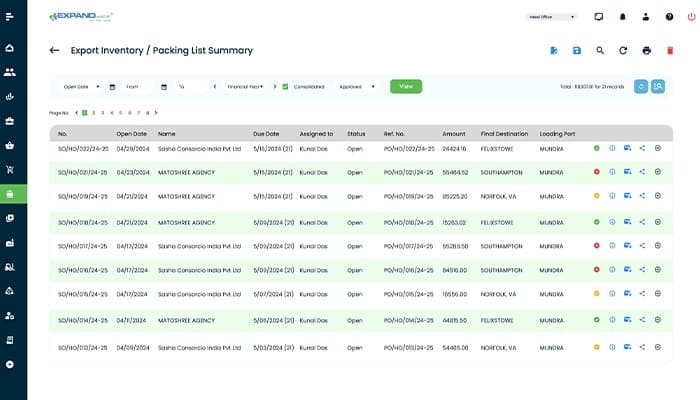Click the To date input field
This screenshot has height=400, width=700.
click(192, 87)
